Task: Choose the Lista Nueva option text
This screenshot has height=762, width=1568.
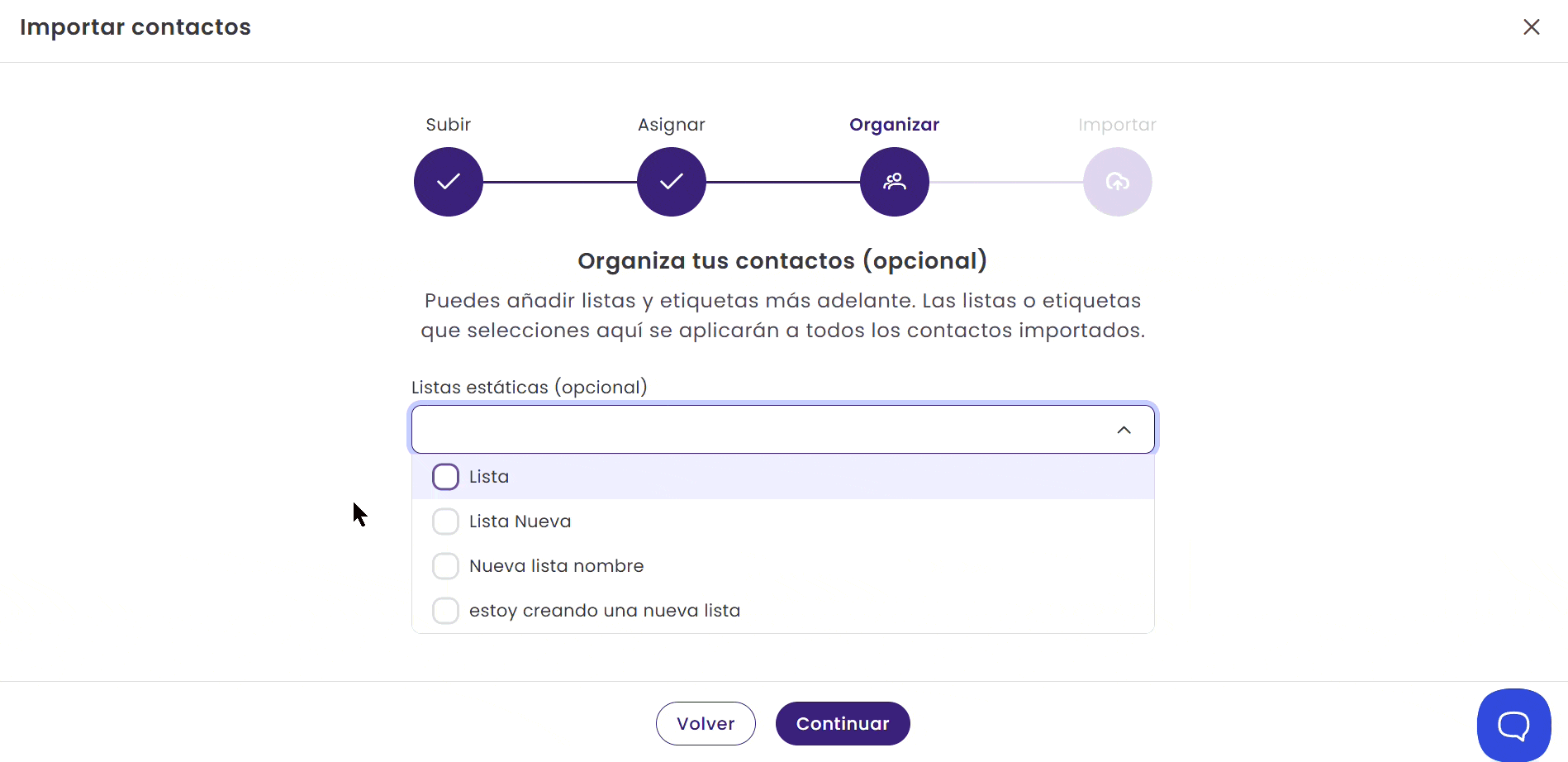Action: (520, 521)
